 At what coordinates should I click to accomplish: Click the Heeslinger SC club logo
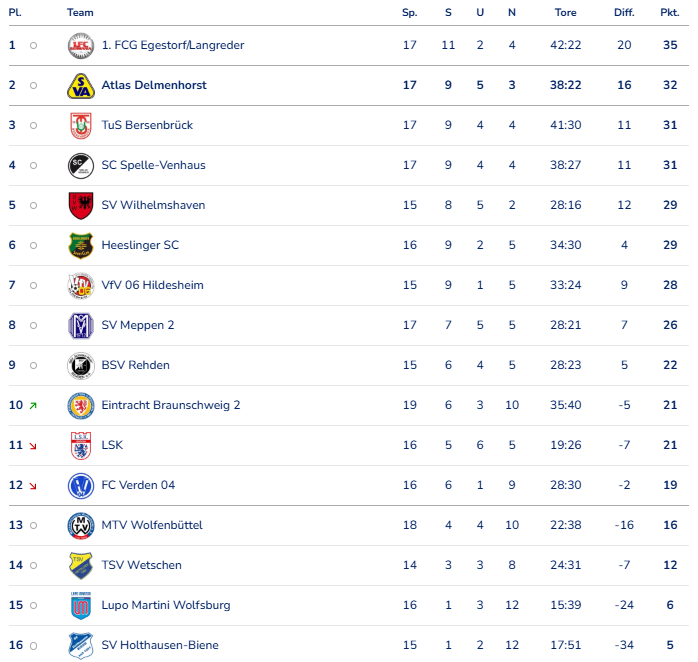(80, 245)
